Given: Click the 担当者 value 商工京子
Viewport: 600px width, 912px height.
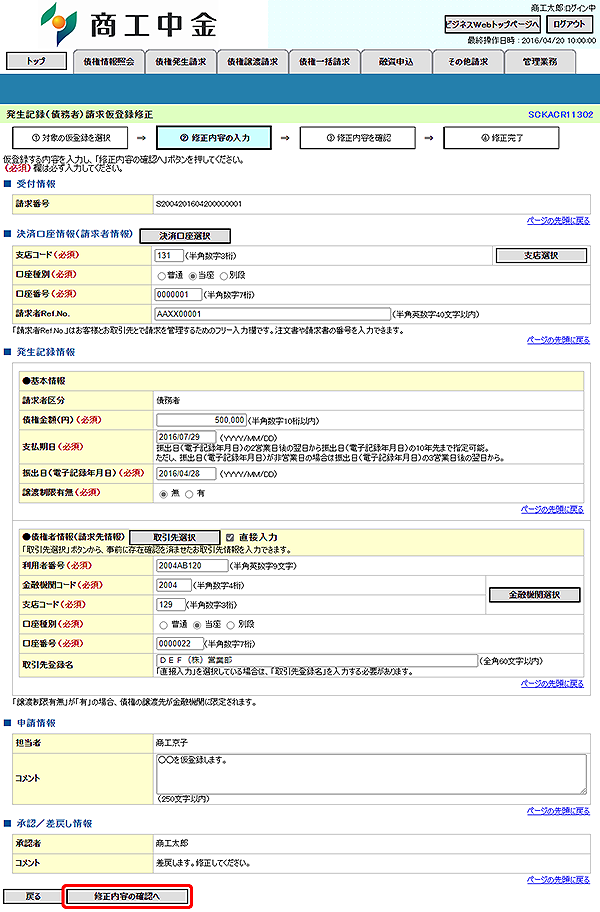Looking at the screenshot, I should tap(172, 743).
